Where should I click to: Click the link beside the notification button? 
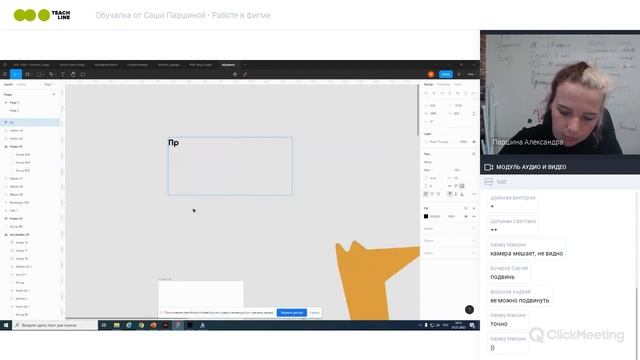point(314,313)
